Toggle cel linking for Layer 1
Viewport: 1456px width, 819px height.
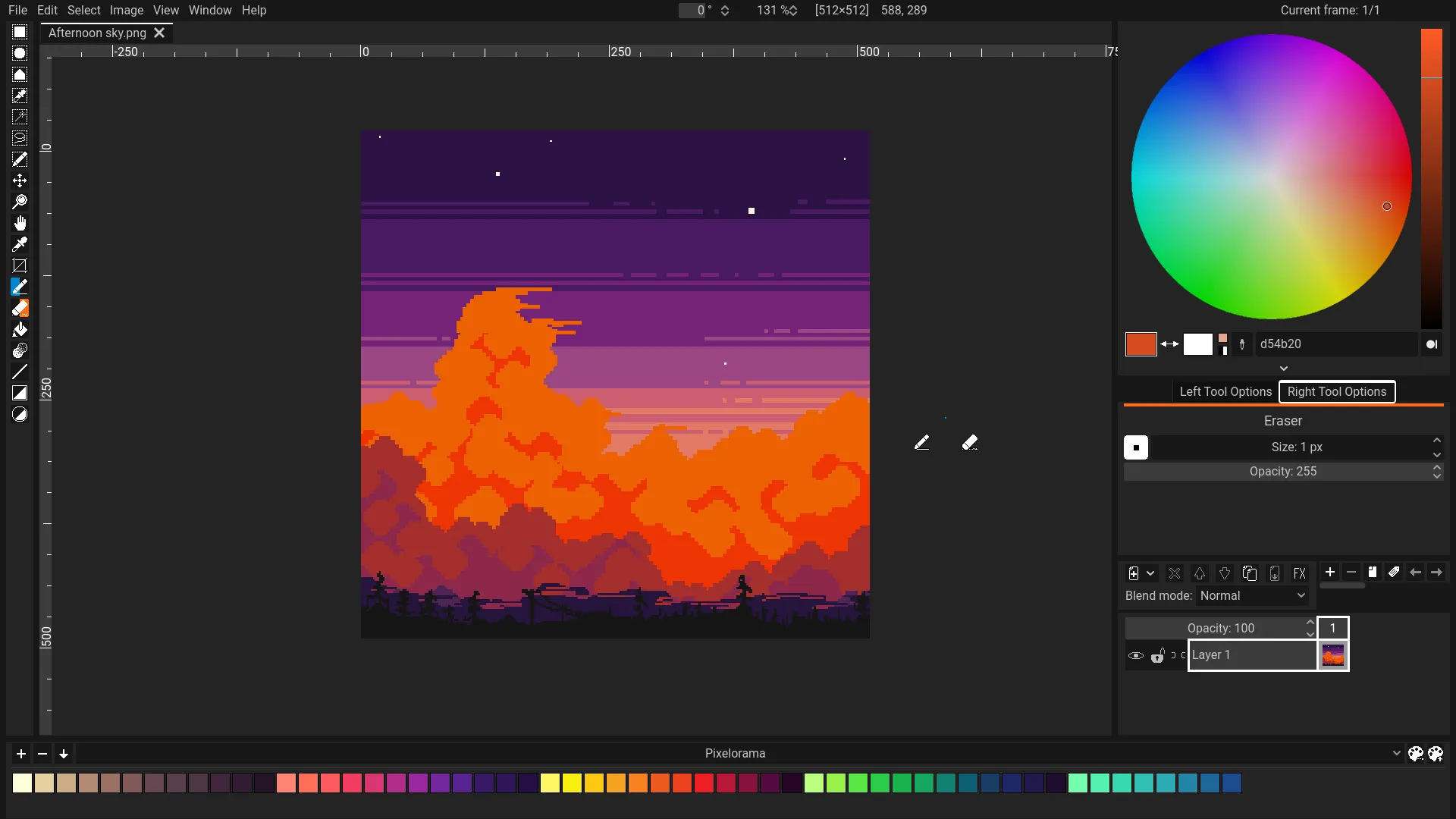(x=1175, y=655)
